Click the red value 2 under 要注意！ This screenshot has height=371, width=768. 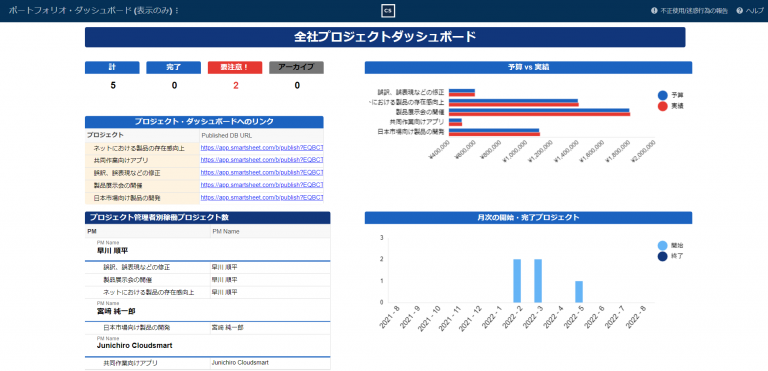[236, 86]
